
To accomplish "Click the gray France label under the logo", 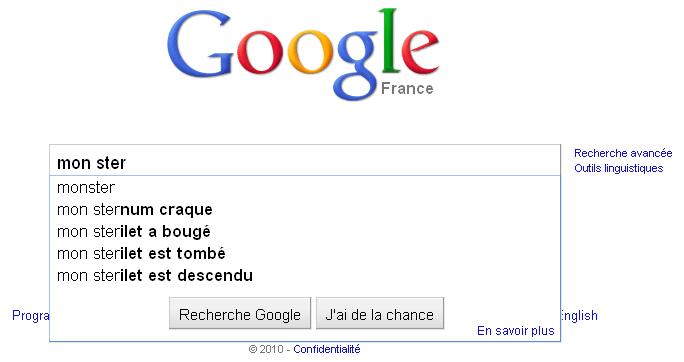I will [x=407, y=89].
